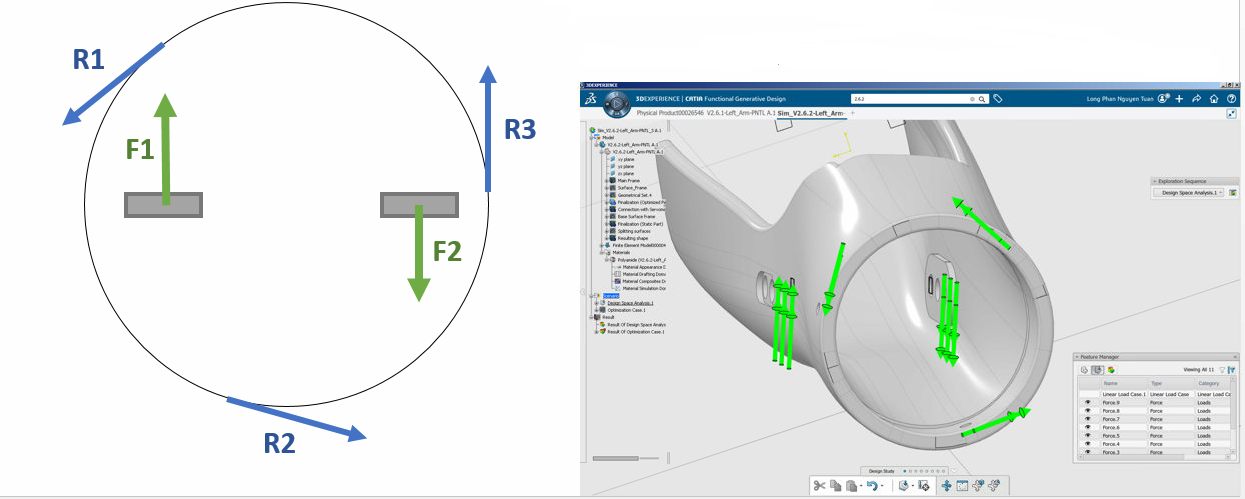Toggle visibility eye for Force.5

pyautogui.click(x=1088, y=436)
